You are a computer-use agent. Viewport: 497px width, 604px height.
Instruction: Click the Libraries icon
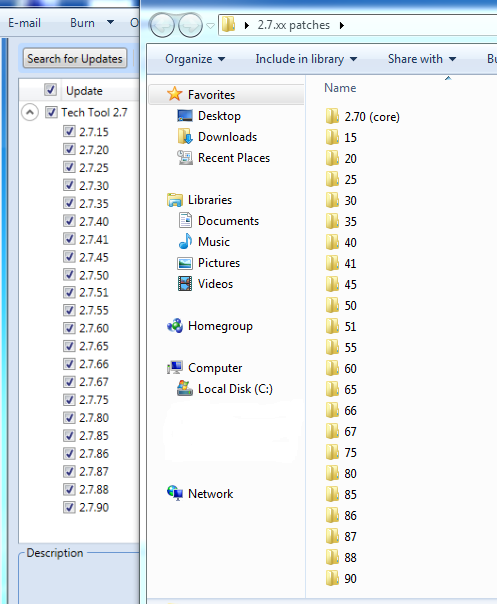[x=175, y=200]
